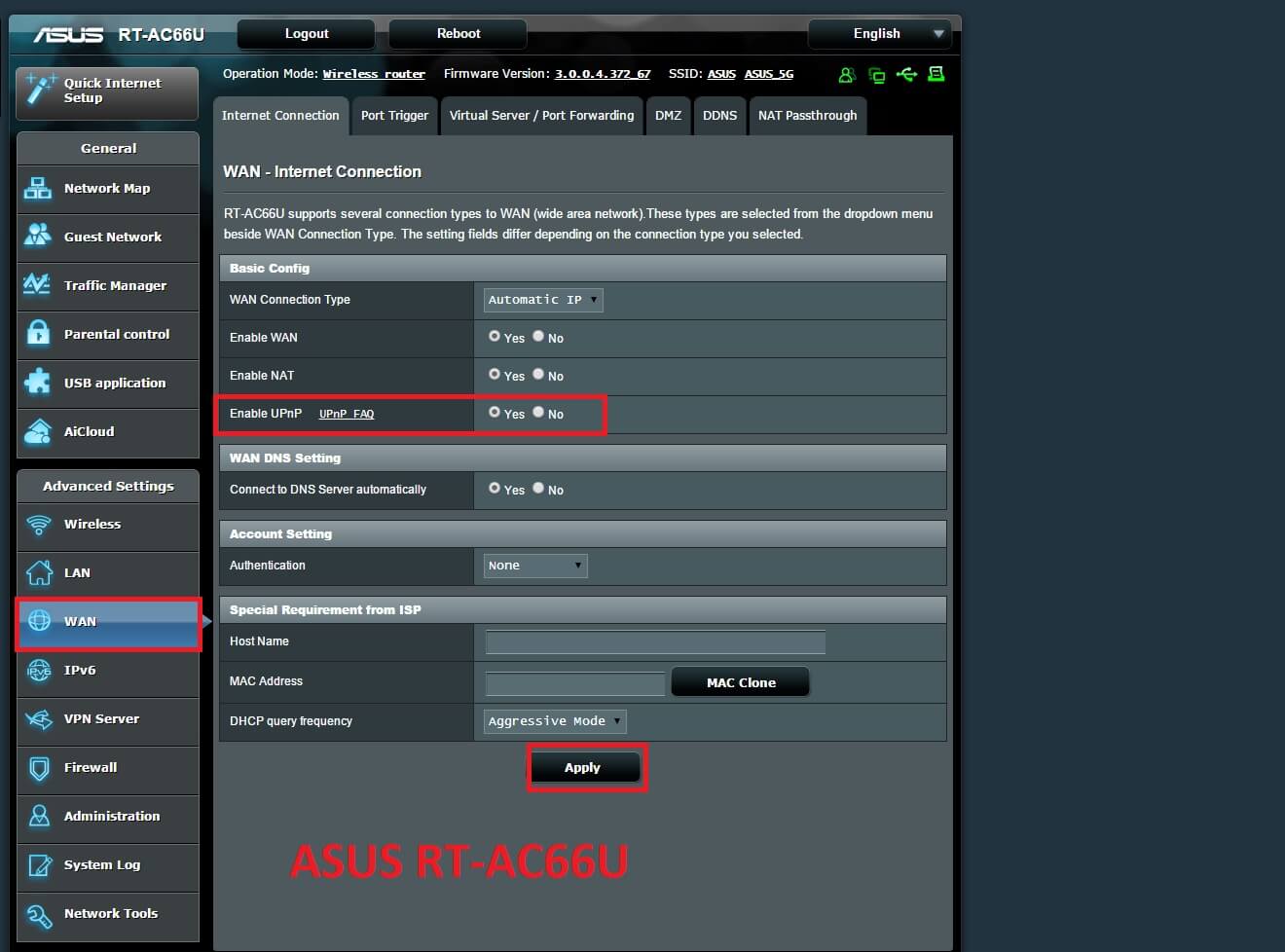
Task: Click the Reboot button
Action: click(459, 34)
